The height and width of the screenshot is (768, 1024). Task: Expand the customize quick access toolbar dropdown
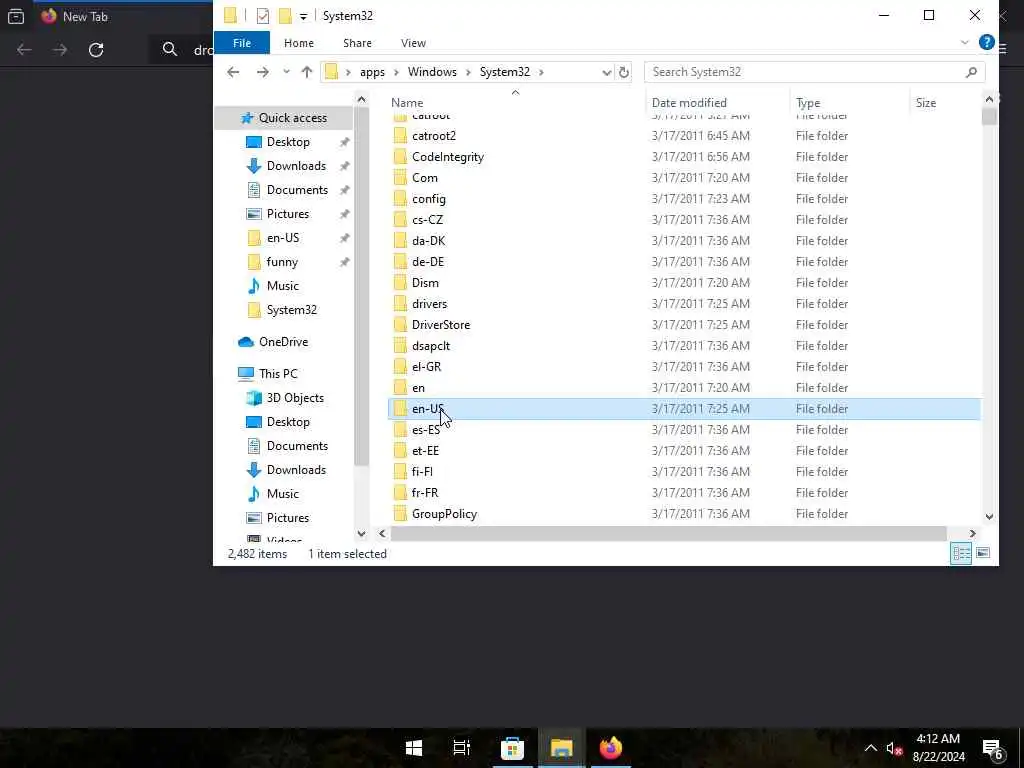303,16
